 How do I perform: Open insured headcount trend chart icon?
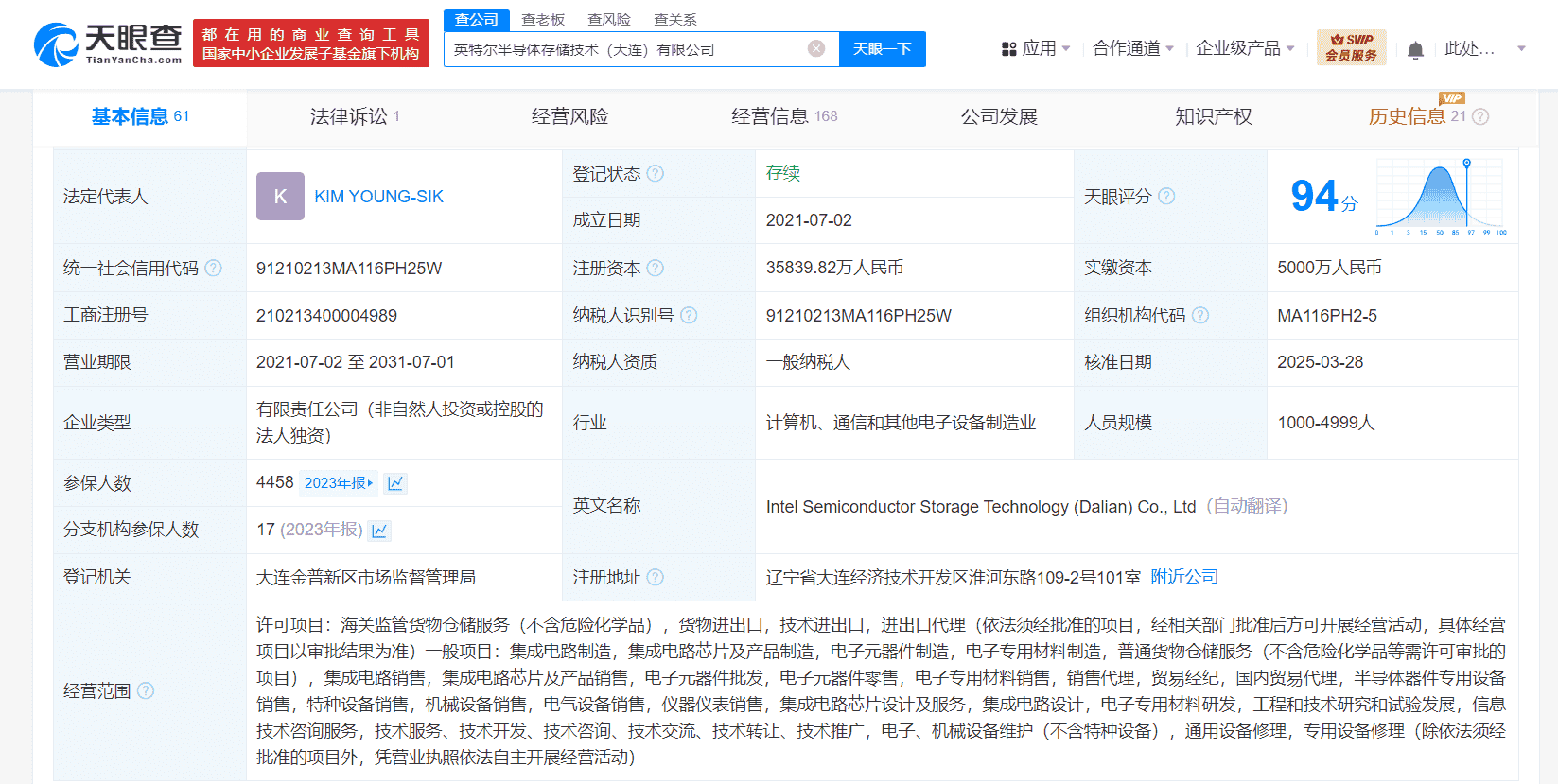pyautogui.click(x=395, y=483)
